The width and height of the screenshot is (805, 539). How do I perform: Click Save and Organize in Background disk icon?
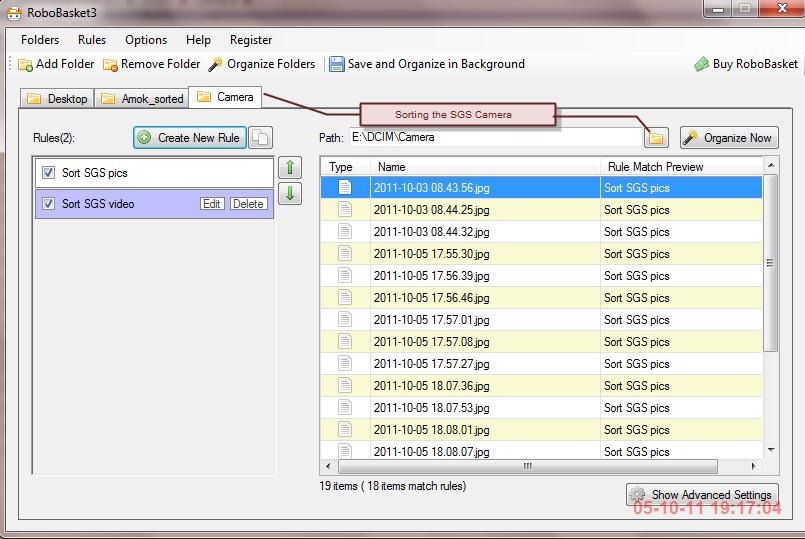(336, 64)
